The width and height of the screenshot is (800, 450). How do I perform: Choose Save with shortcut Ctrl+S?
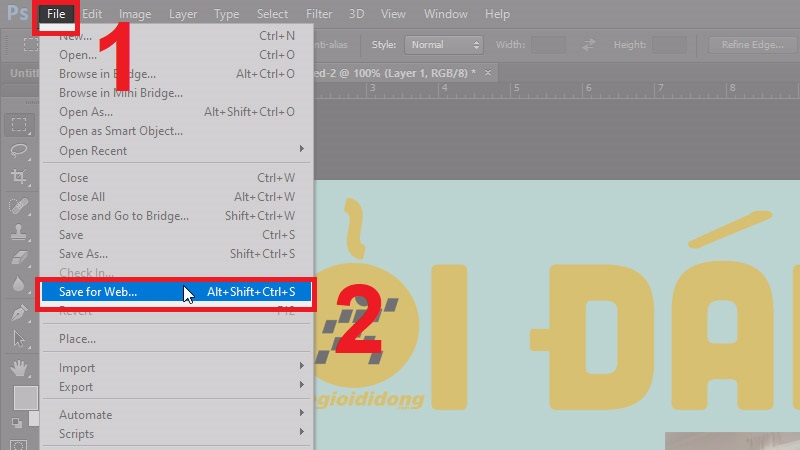[x=177, y=235]
